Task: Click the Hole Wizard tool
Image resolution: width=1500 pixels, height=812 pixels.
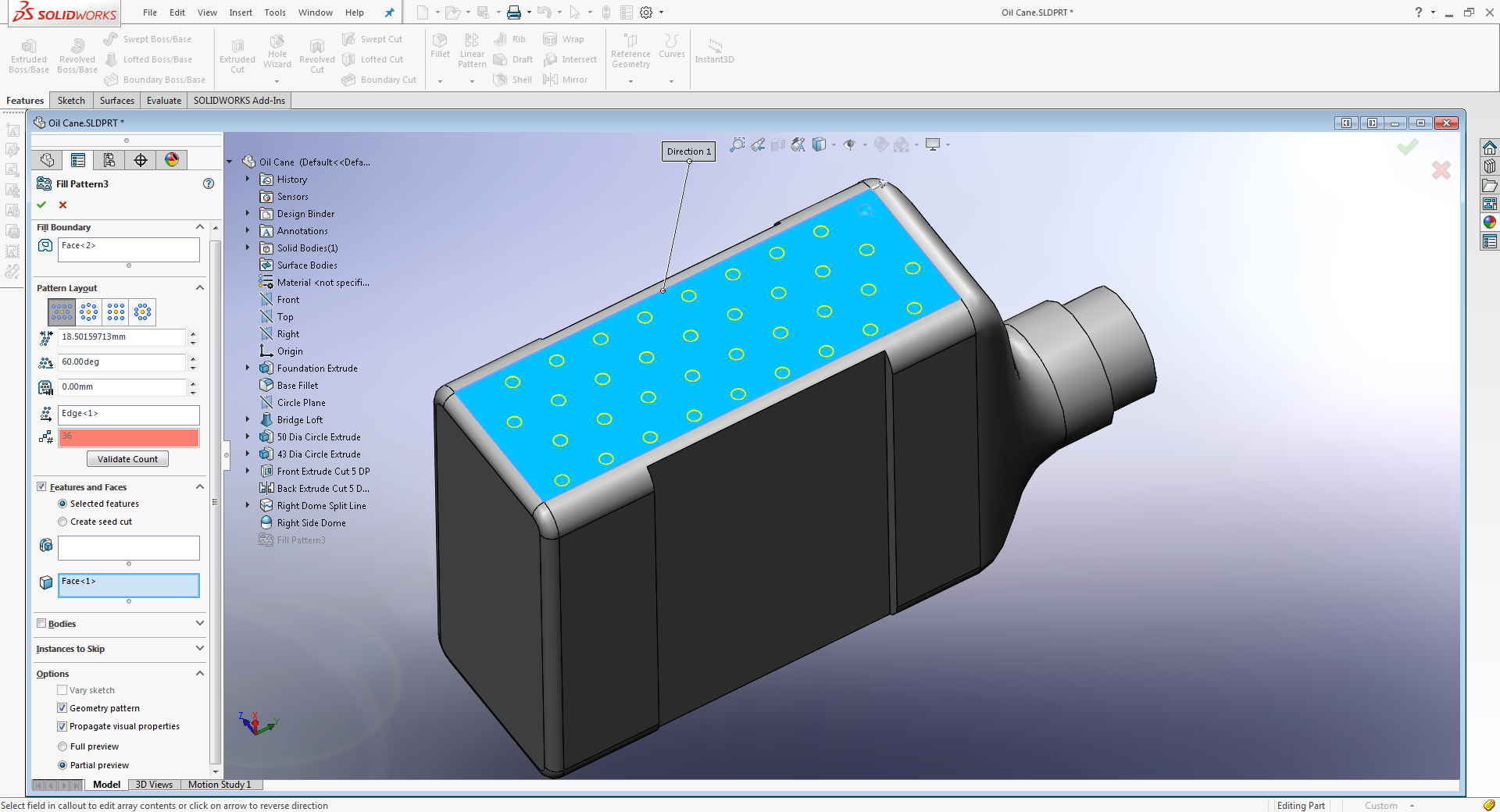Action: tap(277, 51)
